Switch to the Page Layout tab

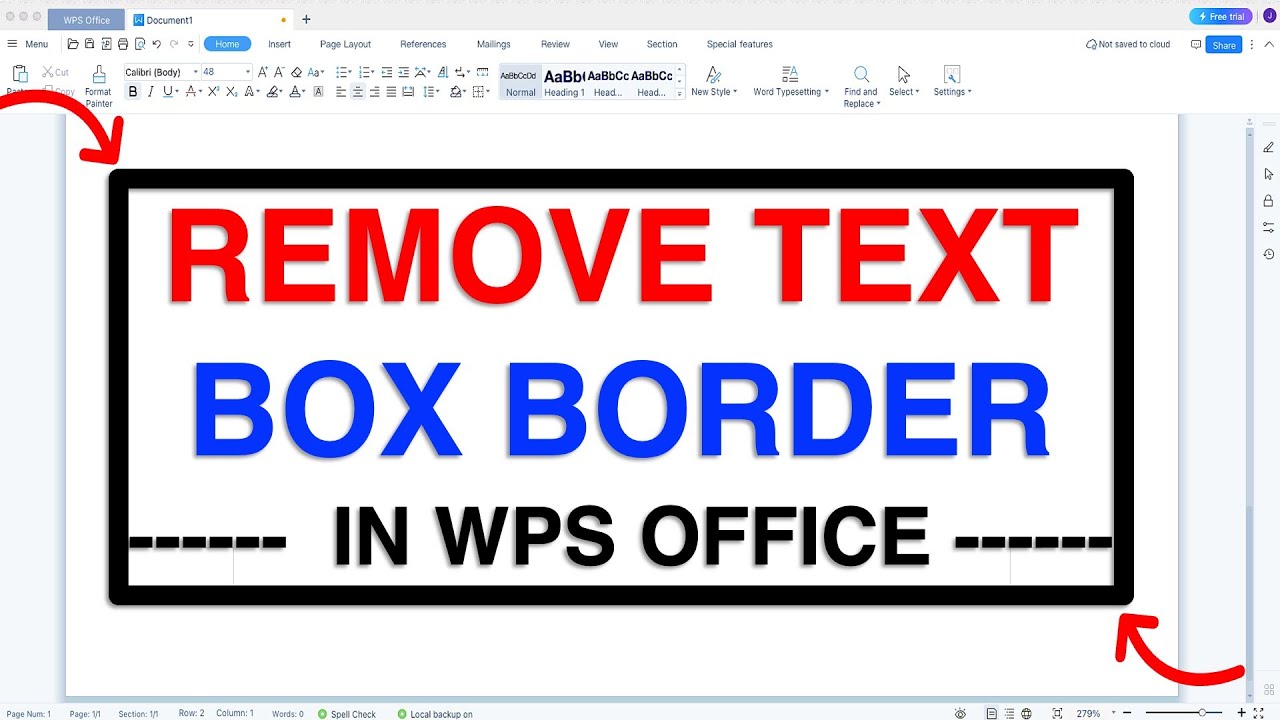point(345,44)
